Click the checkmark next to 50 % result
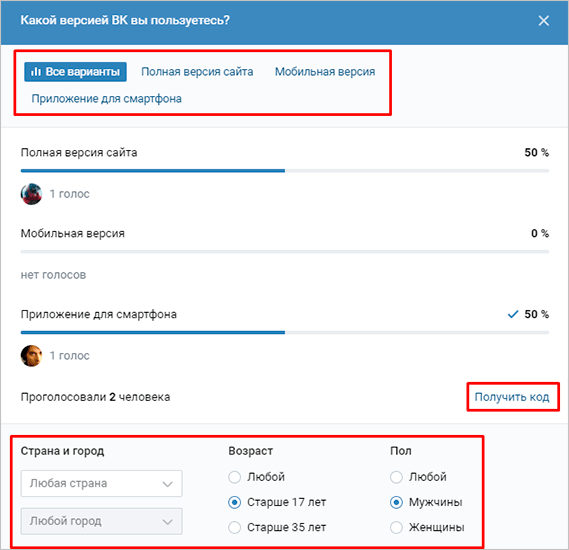569x550 pixels. (x=513, y=314)
